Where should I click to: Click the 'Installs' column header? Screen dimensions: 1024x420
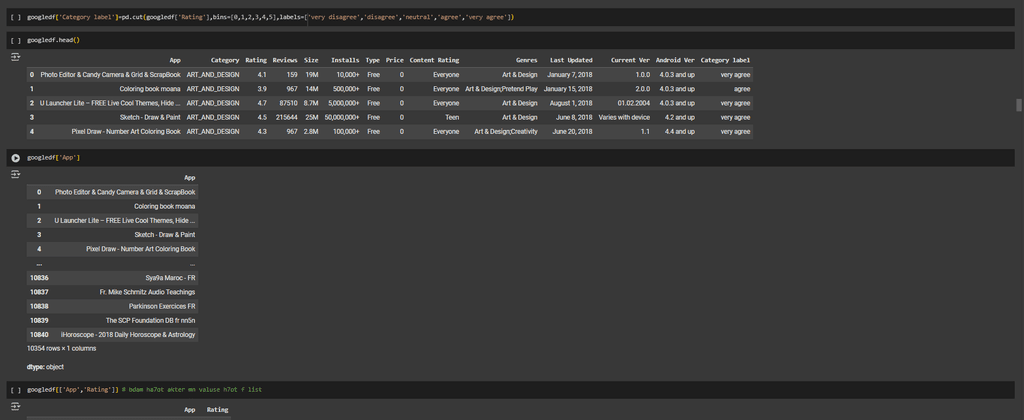345,60
